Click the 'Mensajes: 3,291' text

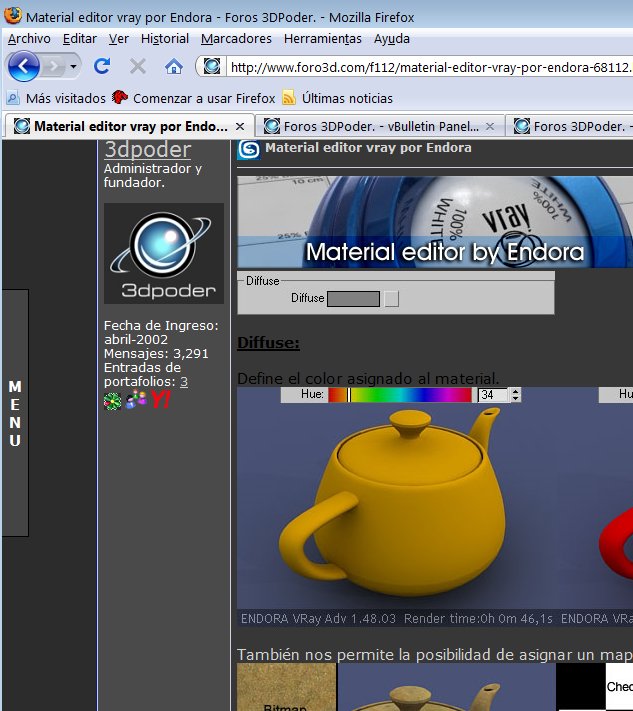point(156,354)
